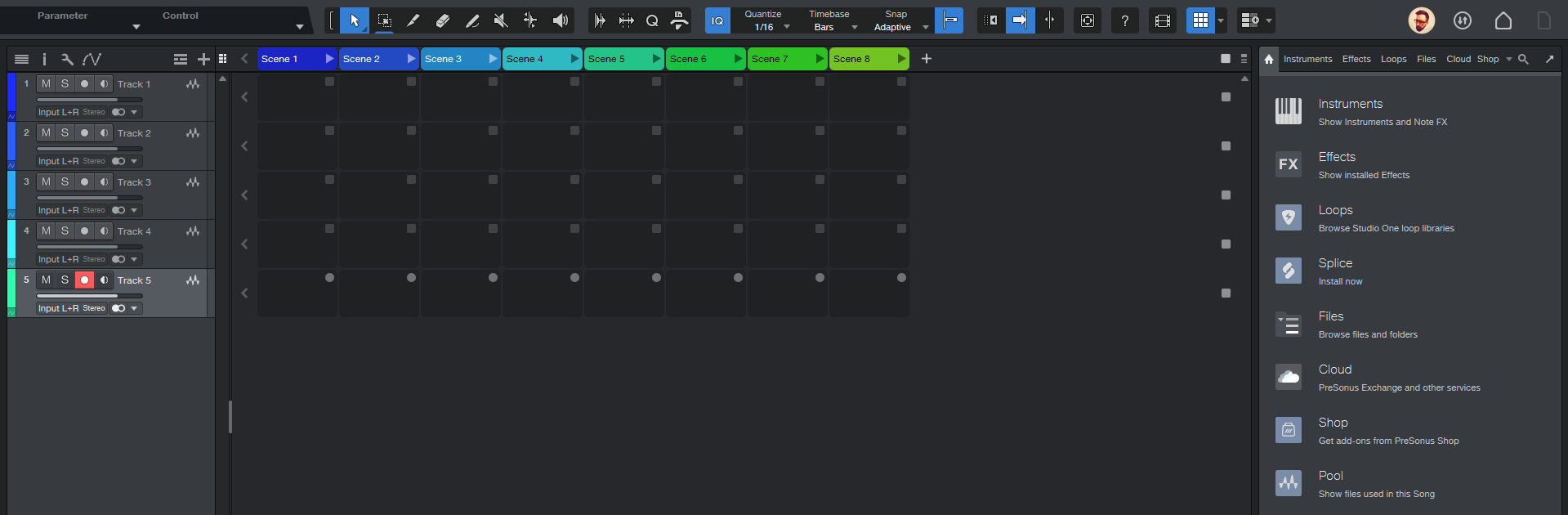Switch to browser Loops tab
This screenshot has width=1568, height=515.
tap(1394, 59)
